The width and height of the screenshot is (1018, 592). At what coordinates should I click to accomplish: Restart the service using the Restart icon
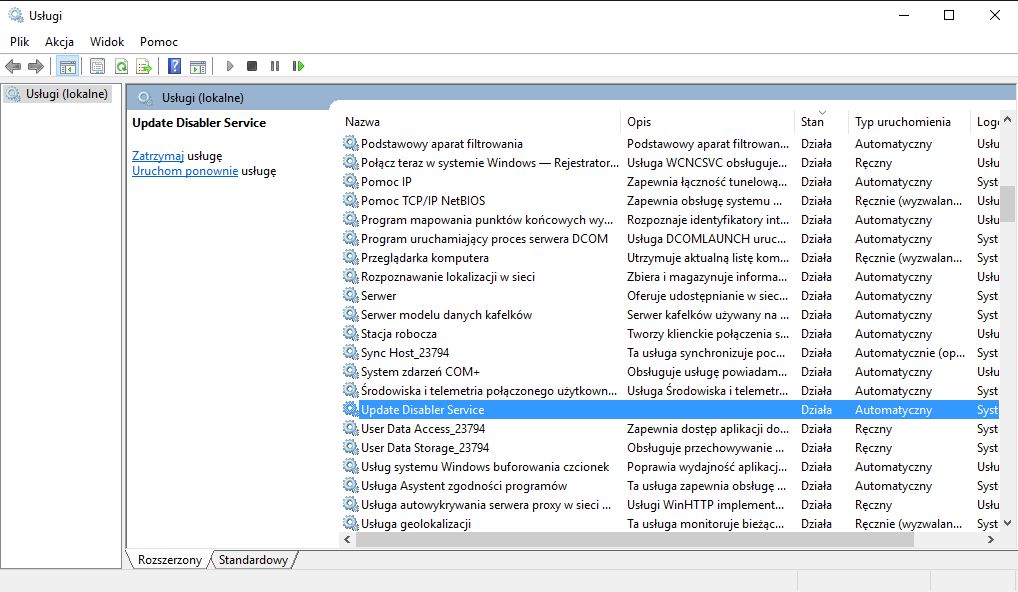tap(298, 67)
